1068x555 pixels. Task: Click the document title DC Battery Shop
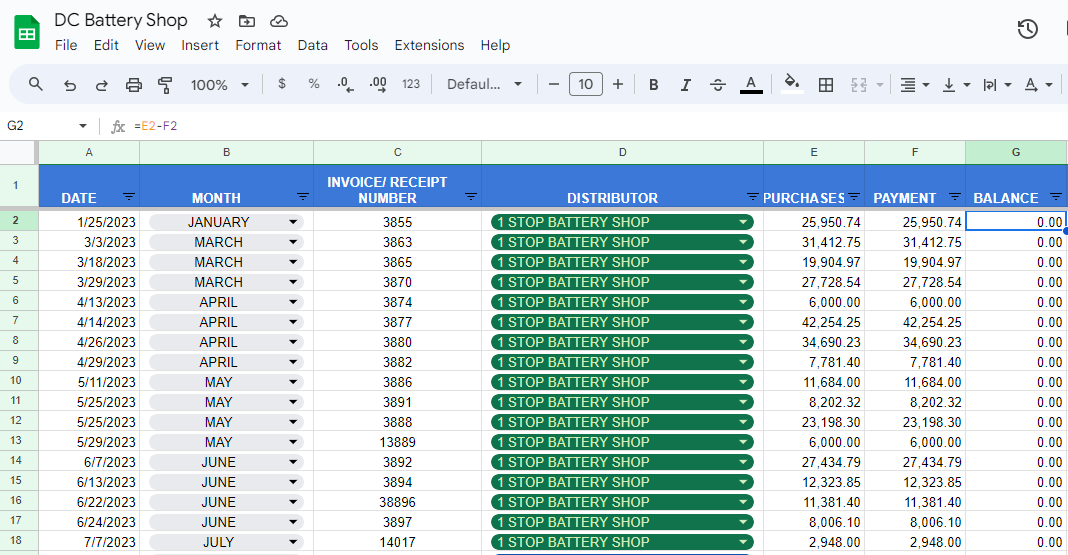coord(121,20)
